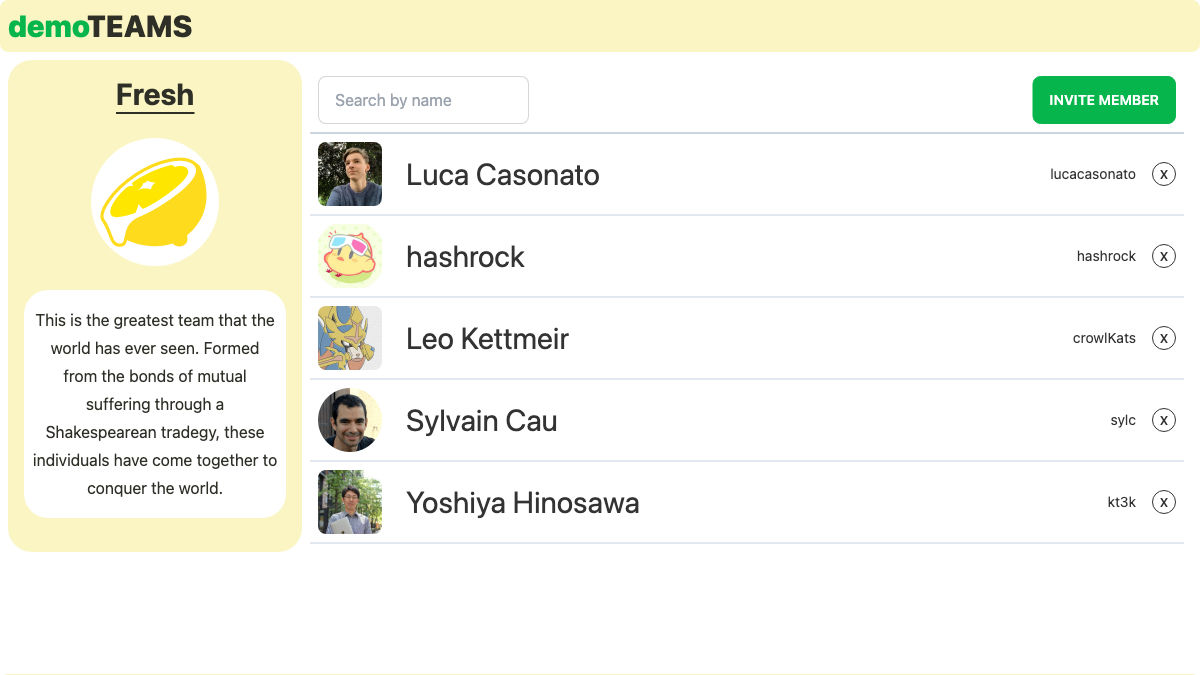Click the lucacasonato username
The width and height of the screenshot is (1200, 675).
(1093, 174)
